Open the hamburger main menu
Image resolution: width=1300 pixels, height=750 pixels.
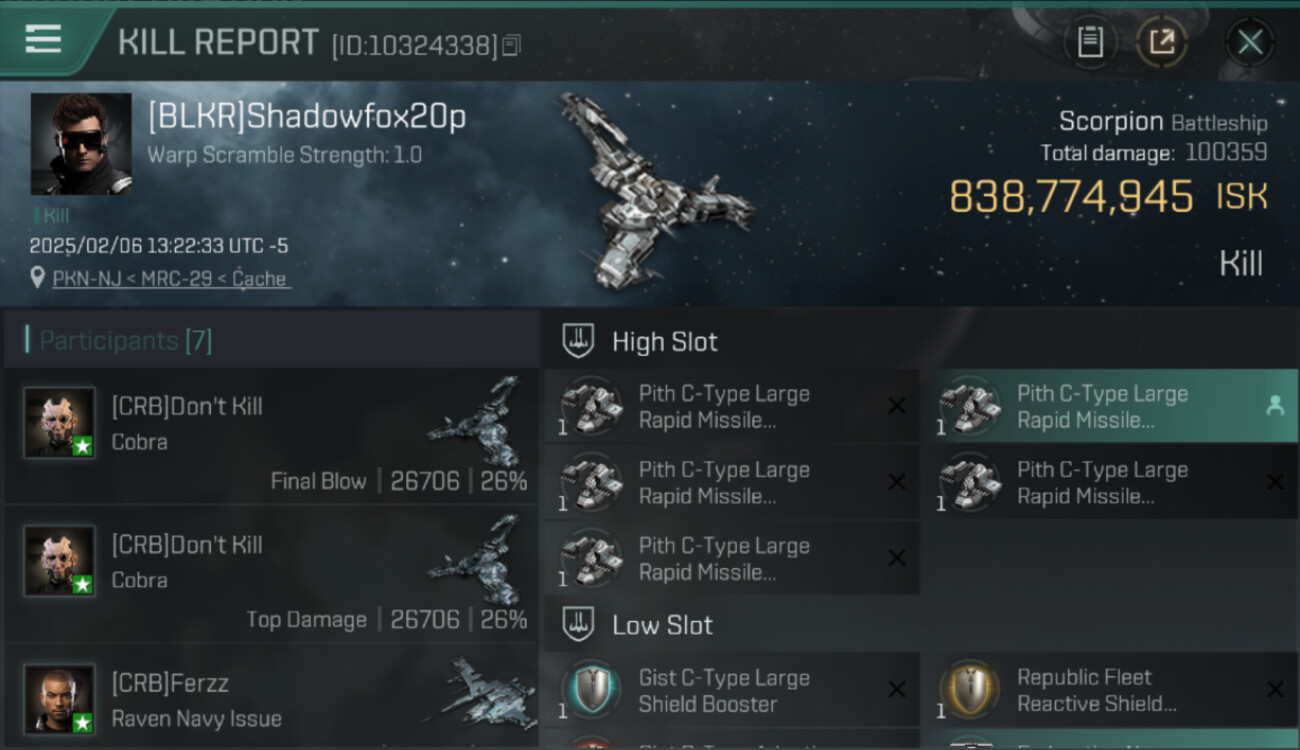coord(43,39)
